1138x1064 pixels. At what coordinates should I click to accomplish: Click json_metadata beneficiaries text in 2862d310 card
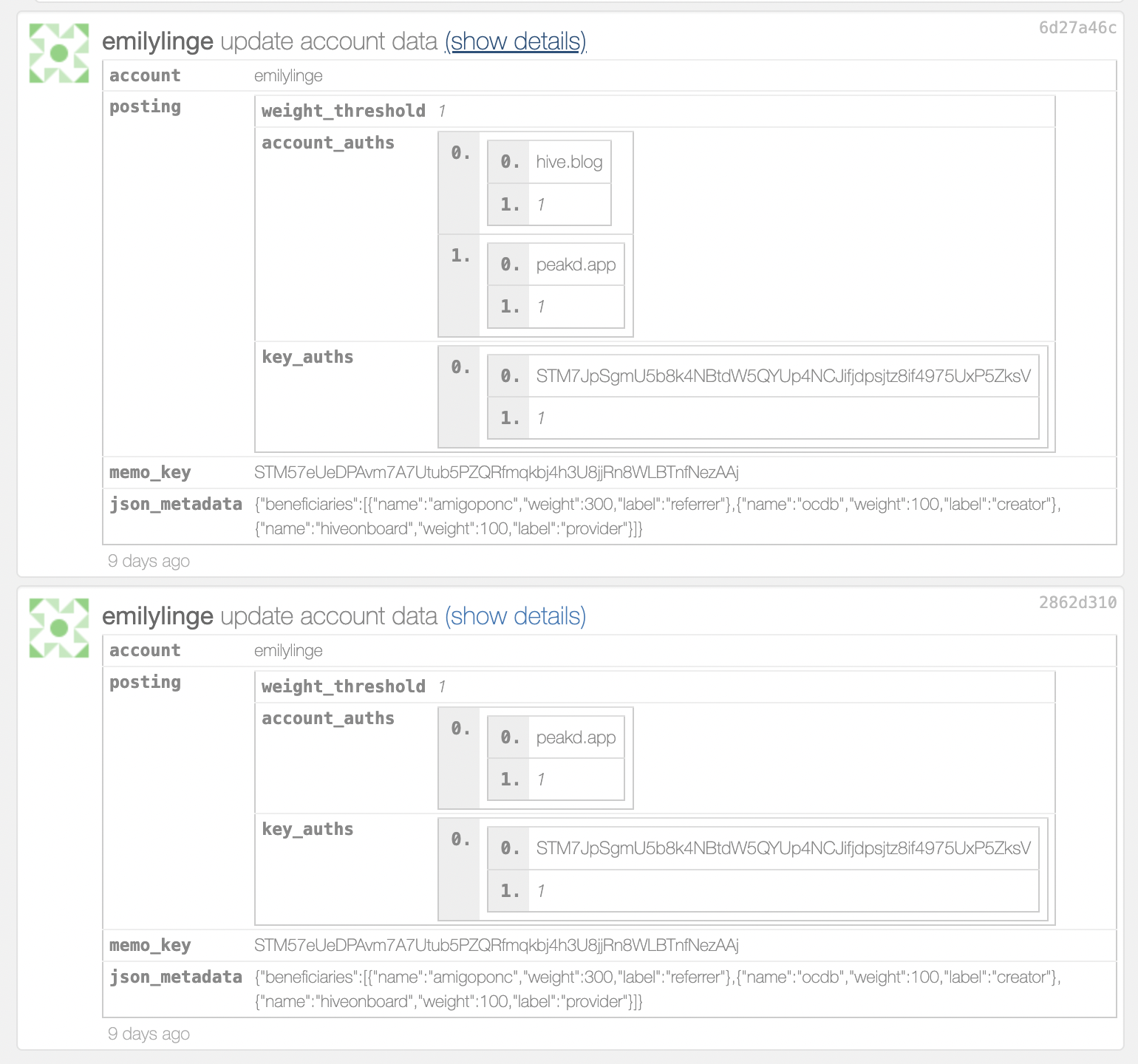[658, 989]
